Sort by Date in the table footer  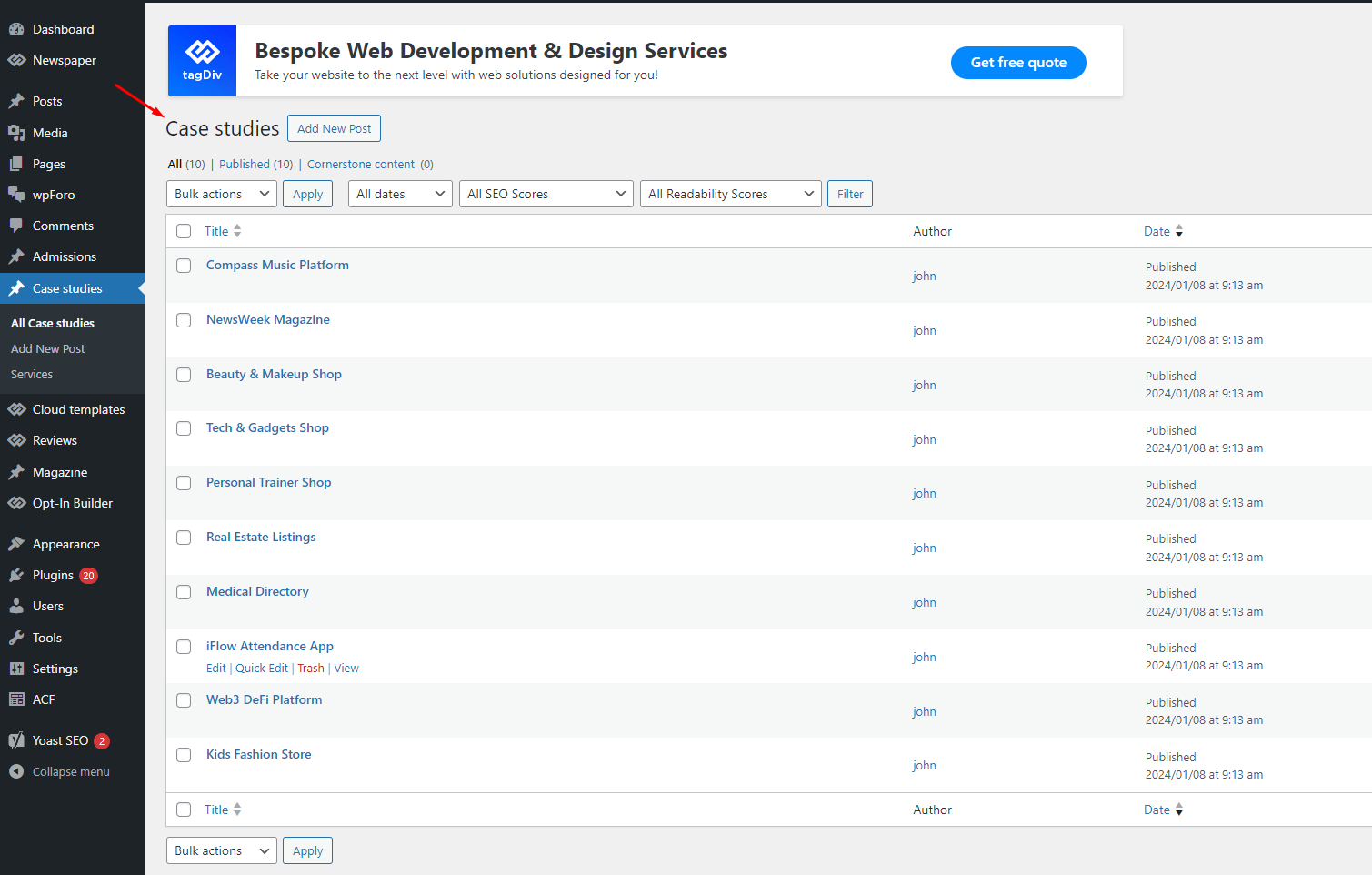pyautogui.click(x=1163, y=810)
